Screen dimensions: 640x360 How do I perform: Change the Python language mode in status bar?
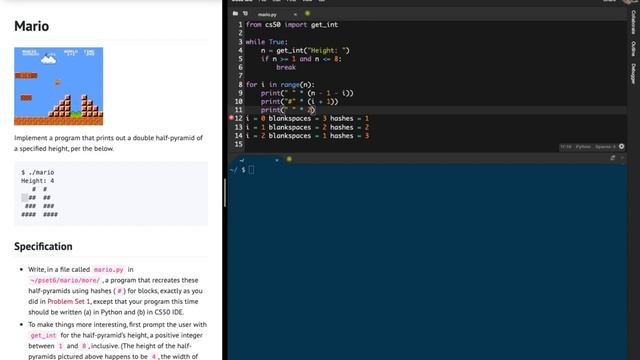tap(583, 147)
